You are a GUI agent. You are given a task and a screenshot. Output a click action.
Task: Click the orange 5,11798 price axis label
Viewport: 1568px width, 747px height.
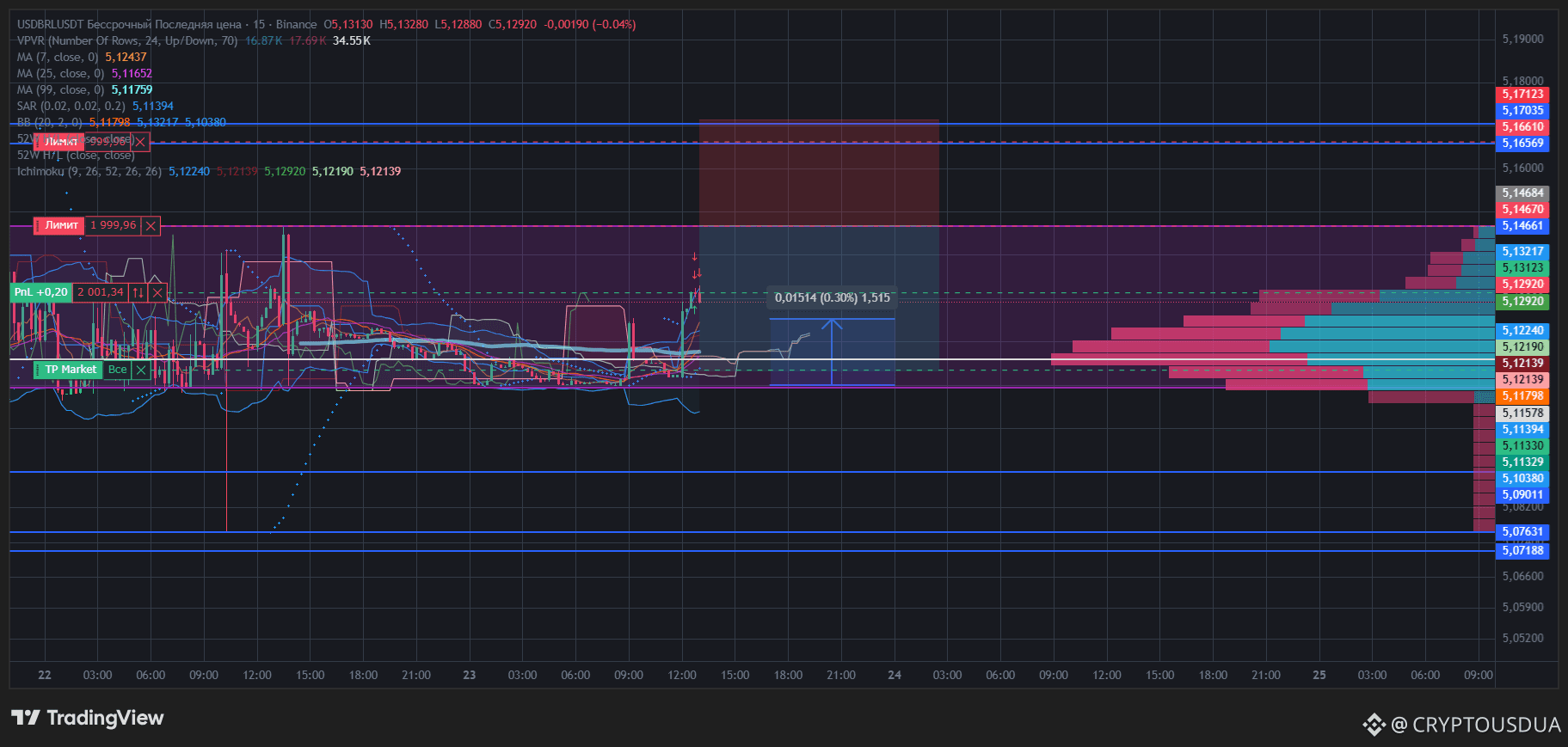(1522, 396)
